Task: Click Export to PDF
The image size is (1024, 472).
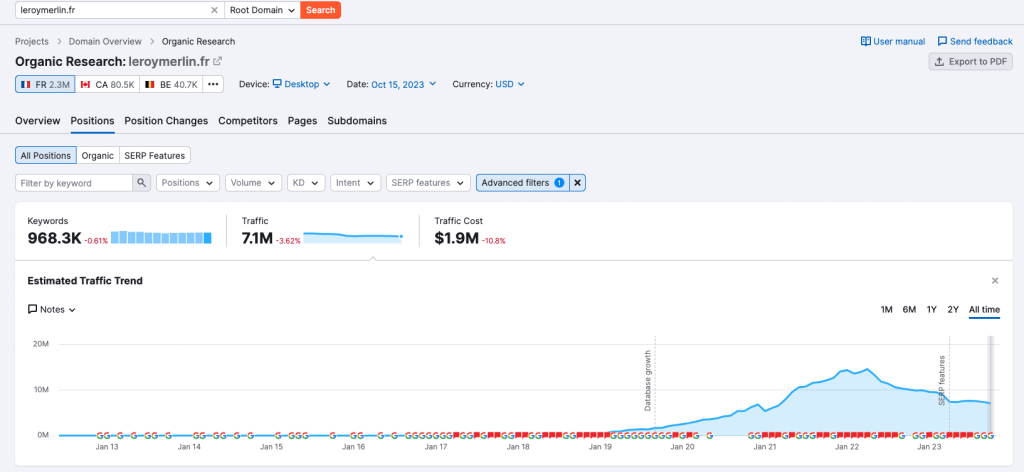Action: coord(970,62)
